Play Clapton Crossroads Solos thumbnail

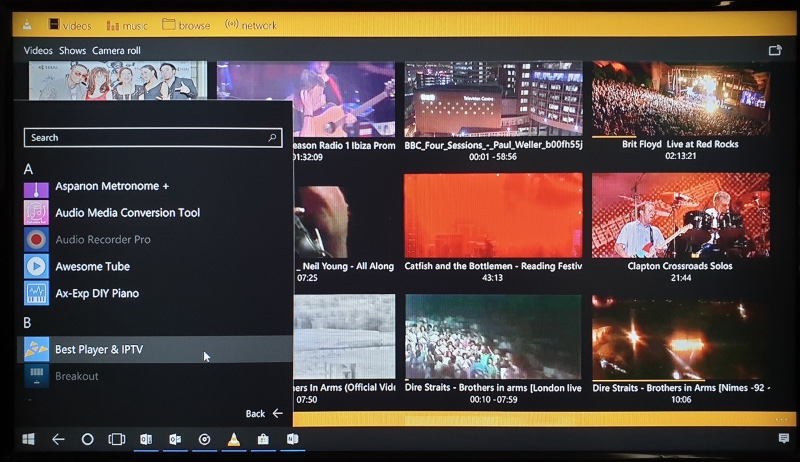coord(681,216)
